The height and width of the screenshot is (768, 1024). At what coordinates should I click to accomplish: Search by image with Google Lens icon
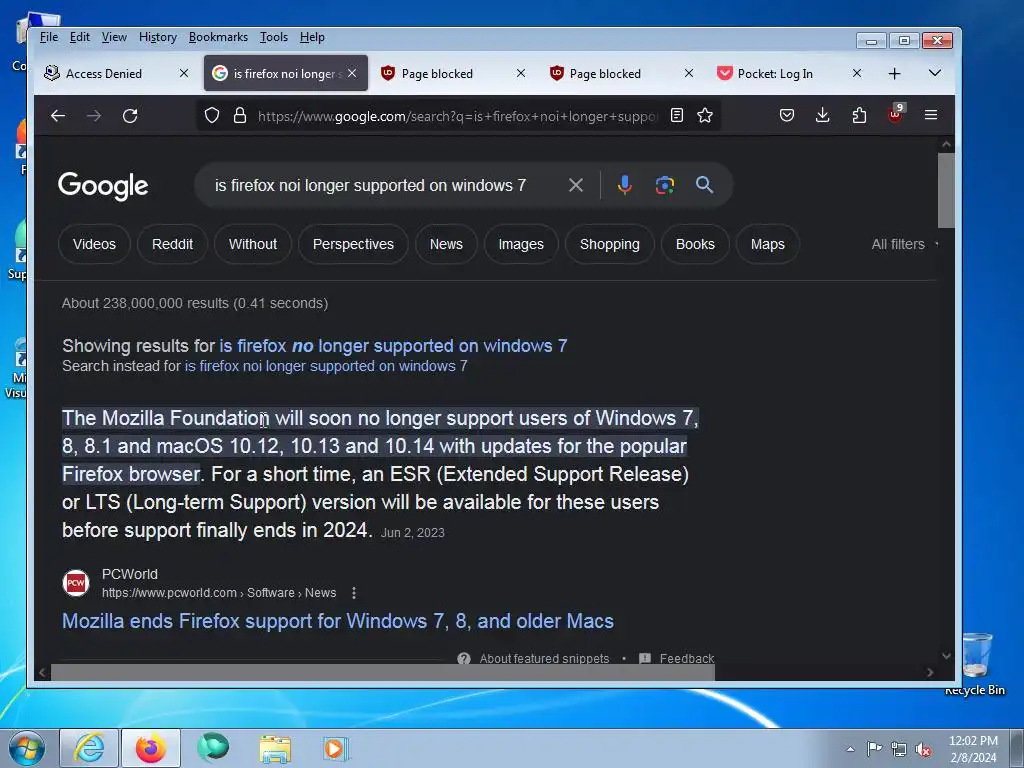point(664,185)
